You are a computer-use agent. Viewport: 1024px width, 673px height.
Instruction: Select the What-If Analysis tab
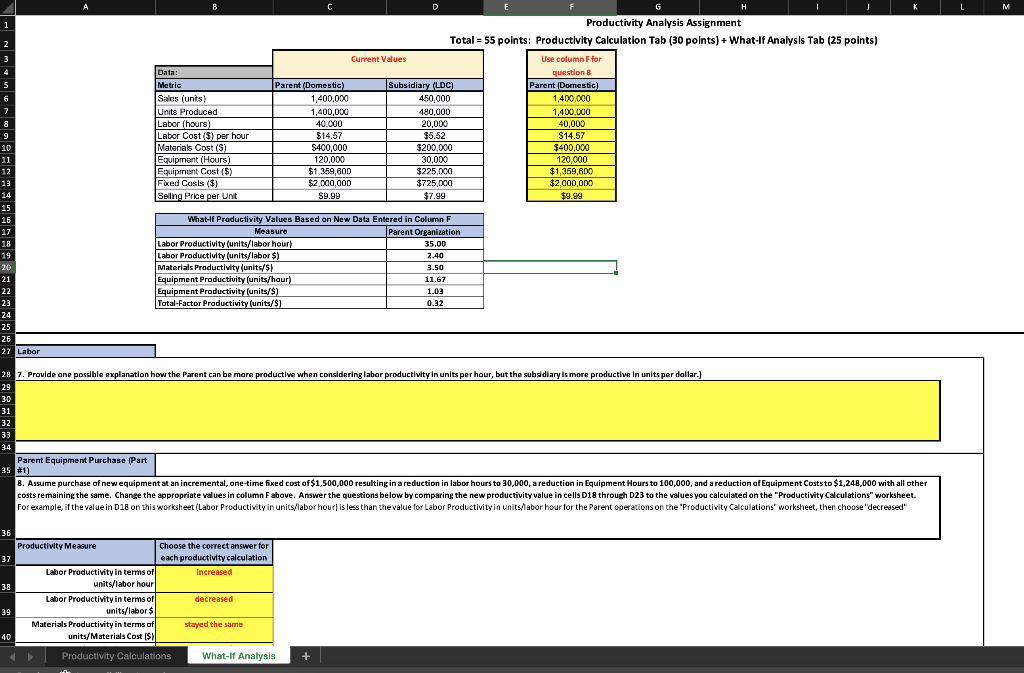click(238, 656)
